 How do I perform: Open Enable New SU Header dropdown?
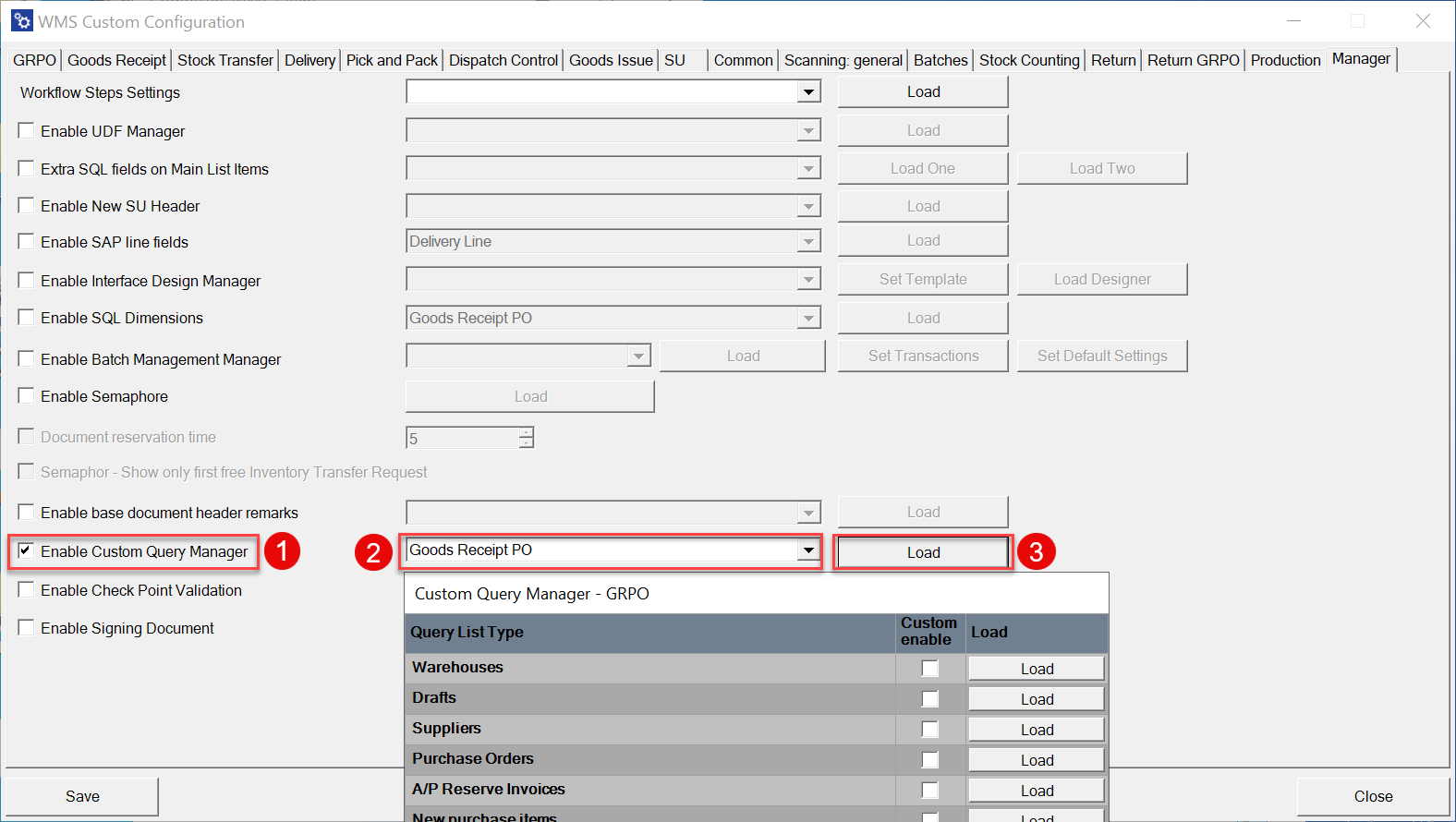click(808, 206)
